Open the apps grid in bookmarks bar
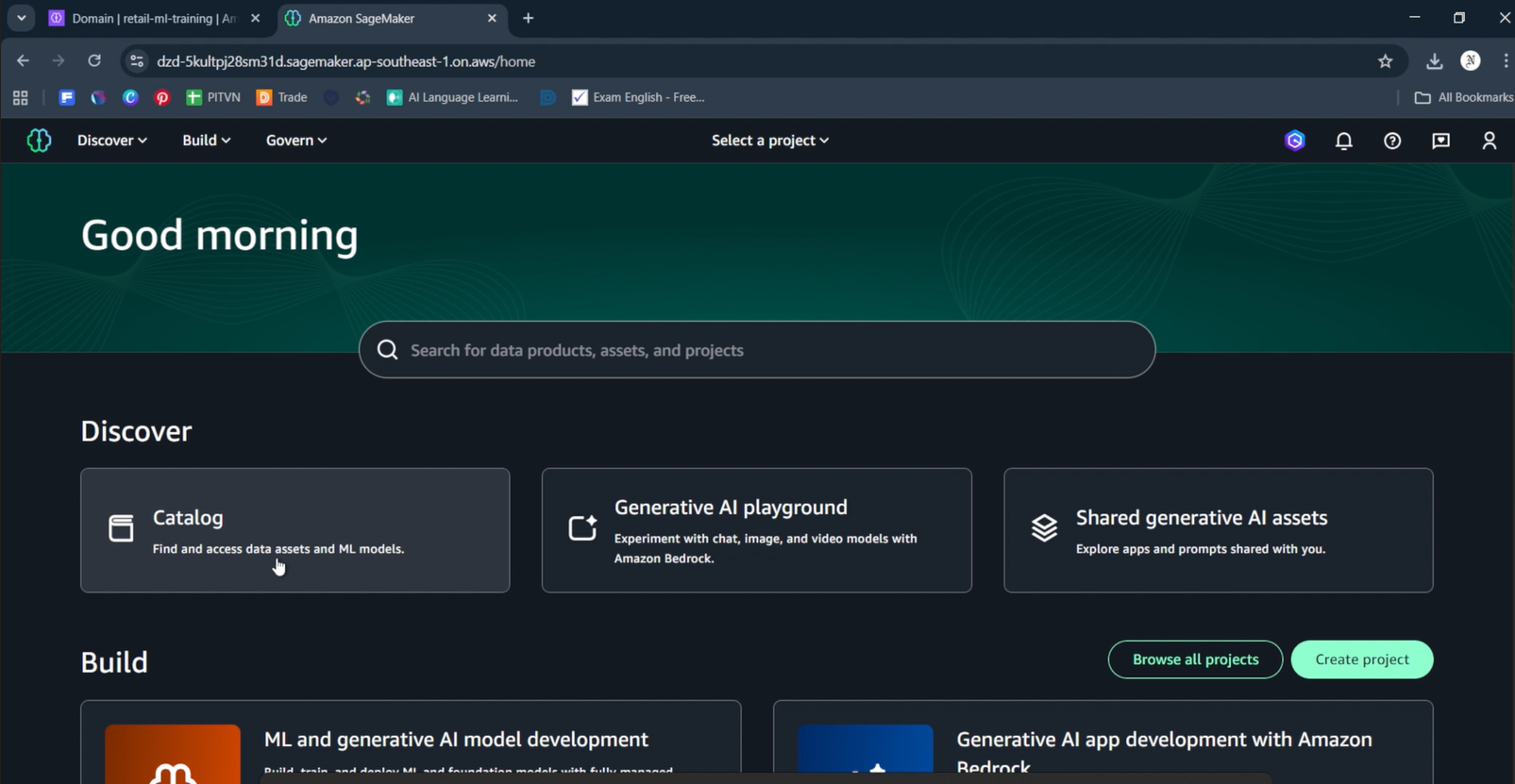 (x=21, y=97)
